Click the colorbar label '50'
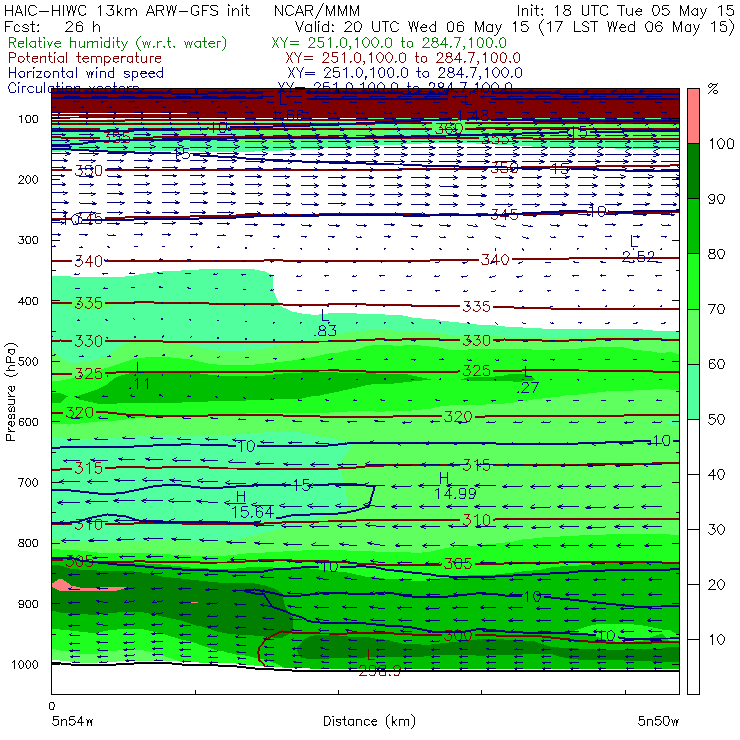The height and width of the screenshot is (740, 740). [716, 419]
